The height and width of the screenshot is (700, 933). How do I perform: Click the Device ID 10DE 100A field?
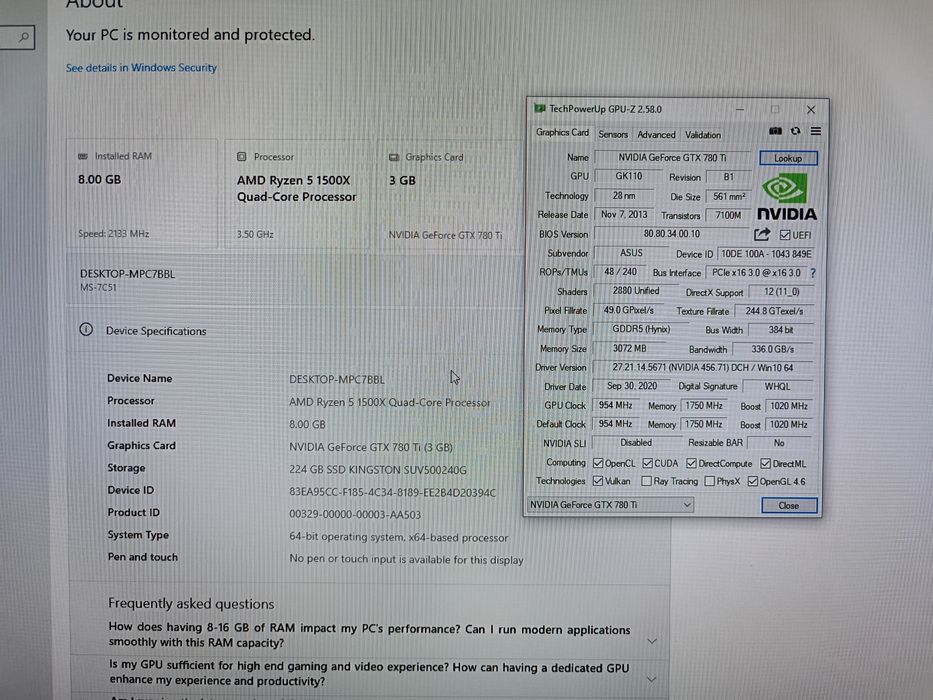766,254
